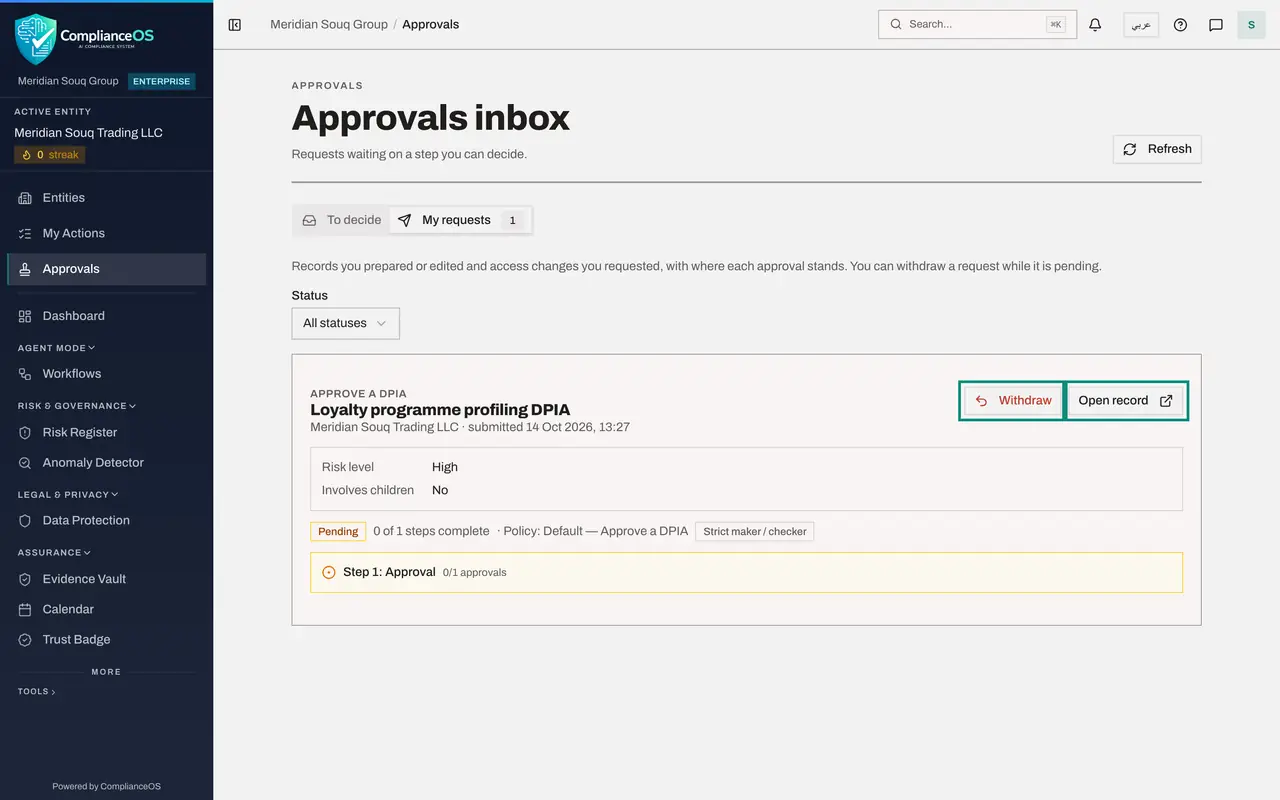
Task: Switch to the To decide tab
Action: (342, 220)
